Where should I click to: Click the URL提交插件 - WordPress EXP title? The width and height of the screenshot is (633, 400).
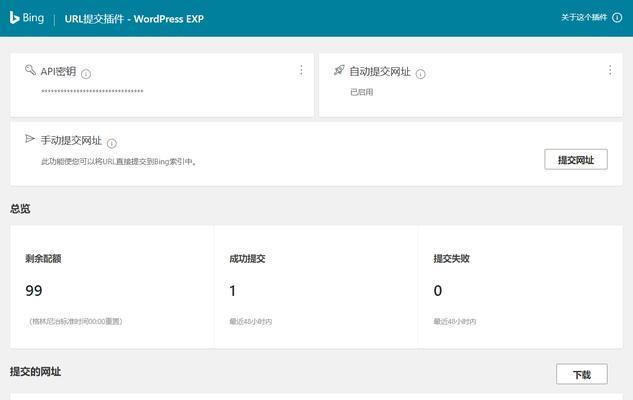point(134,19)
